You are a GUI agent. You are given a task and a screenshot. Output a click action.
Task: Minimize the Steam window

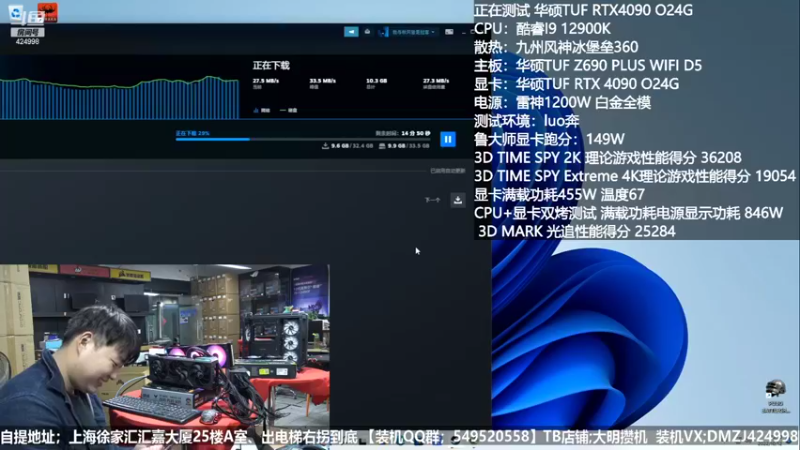(464, 32)
